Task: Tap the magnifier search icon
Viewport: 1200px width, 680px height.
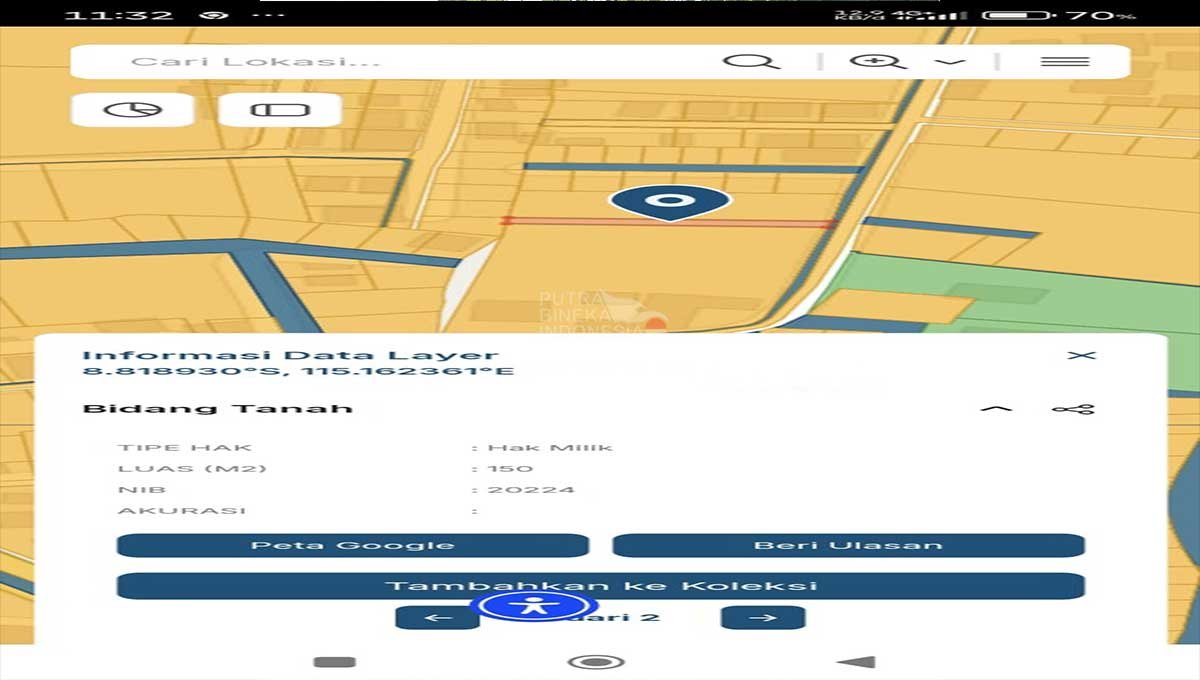Action: click(751, 62)
